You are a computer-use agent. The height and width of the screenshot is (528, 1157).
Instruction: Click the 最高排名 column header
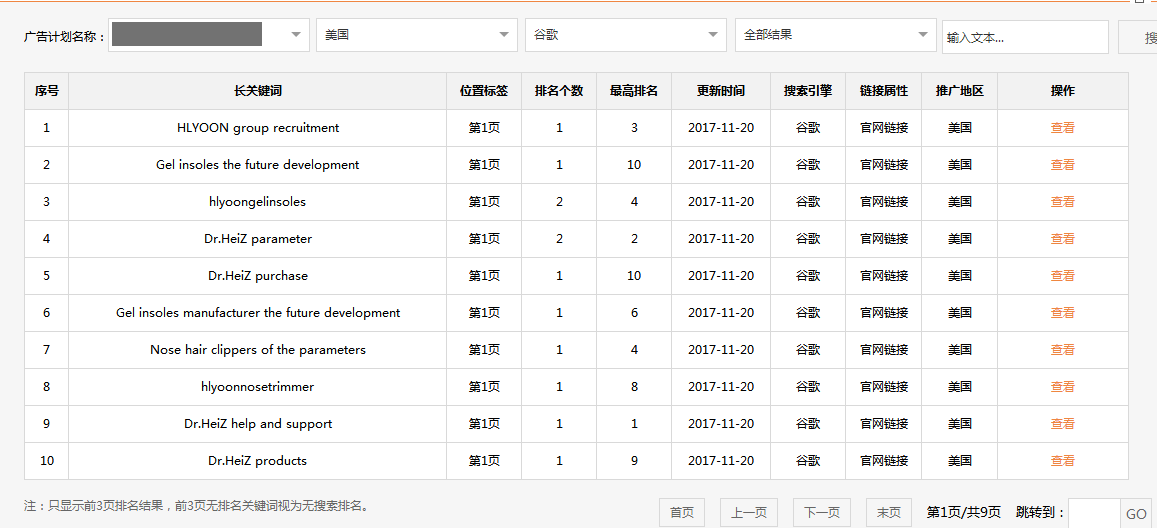click(634, 91)
